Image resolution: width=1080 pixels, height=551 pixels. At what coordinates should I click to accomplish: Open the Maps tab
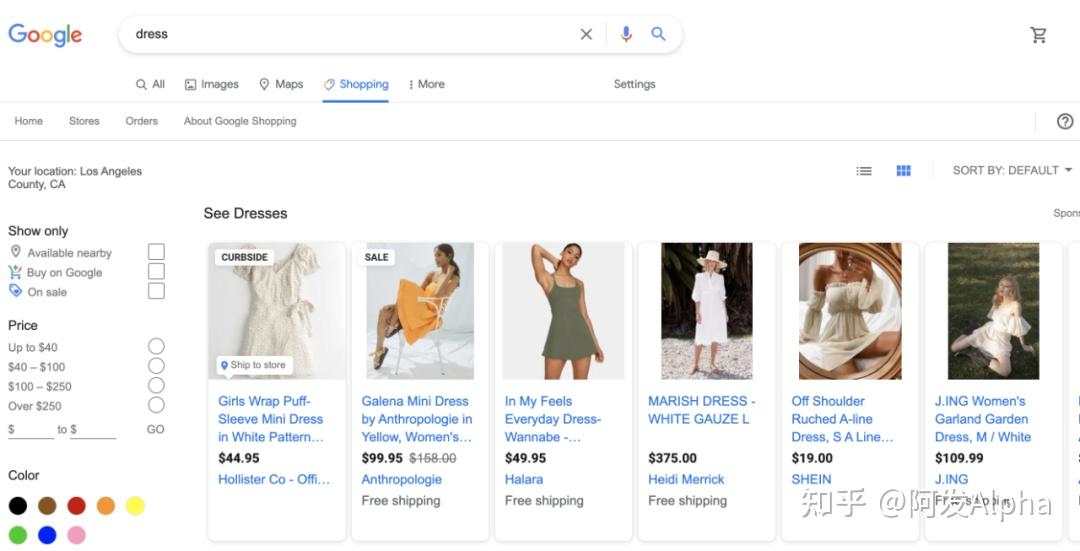click(281, 85)
